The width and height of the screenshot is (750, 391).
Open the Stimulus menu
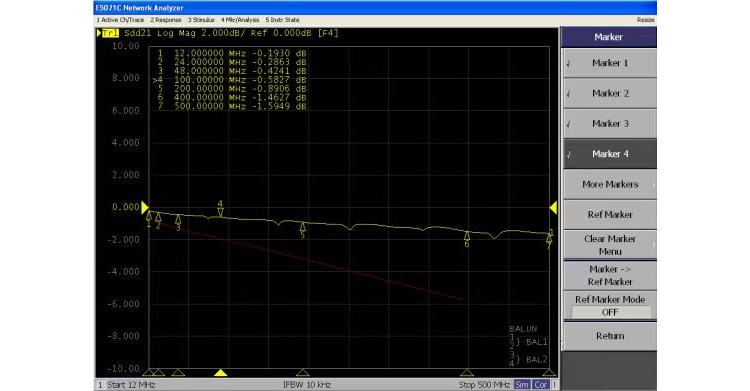point(201,20)
